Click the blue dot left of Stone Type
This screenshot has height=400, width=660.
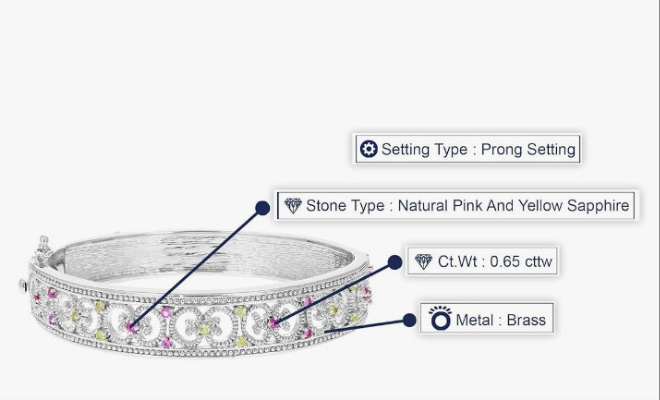pos(263,208)
